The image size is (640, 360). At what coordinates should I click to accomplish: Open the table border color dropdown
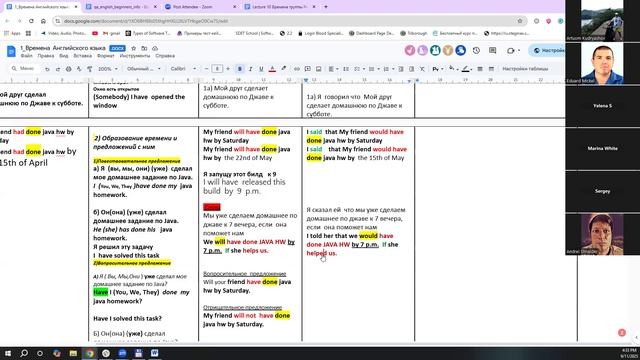pyautogui.click(x=467, y=69)
